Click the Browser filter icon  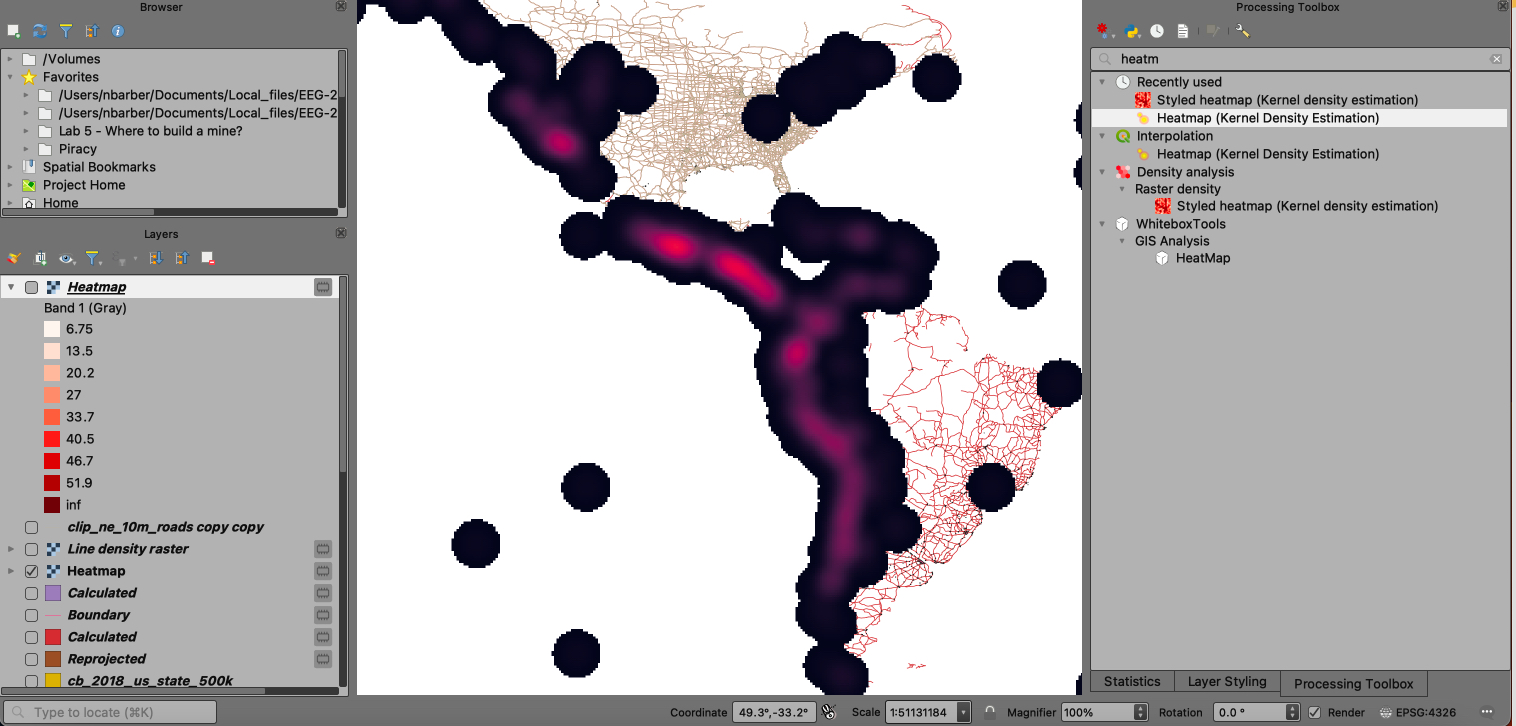coord(66,32)
